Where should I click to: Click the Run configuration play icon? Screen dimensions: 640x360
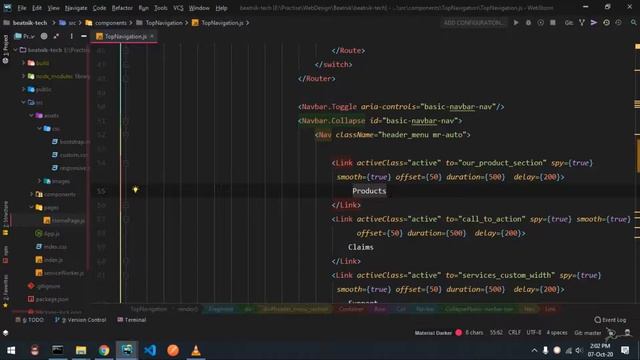click(516, 23)
